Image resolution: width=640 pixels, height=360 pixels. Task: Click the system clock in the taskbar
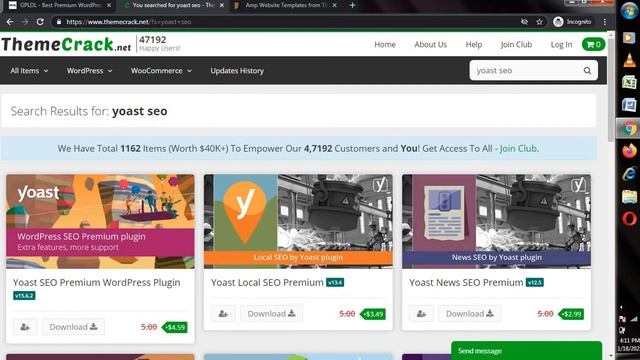coord(629,344)
